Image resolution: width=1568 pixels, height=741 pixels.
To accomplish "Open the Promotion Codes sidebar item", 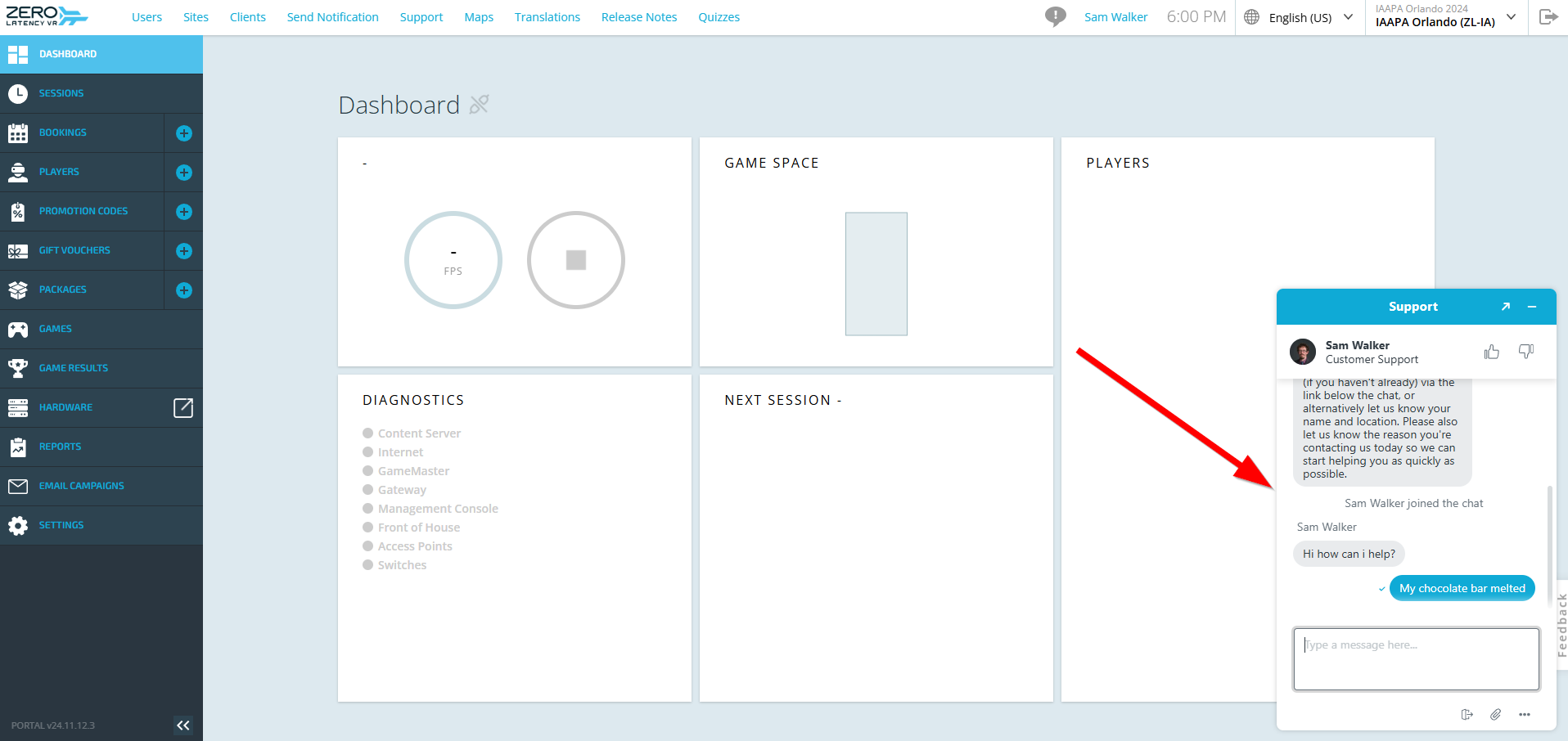I will pyautogui.click(x=82, y=211).
